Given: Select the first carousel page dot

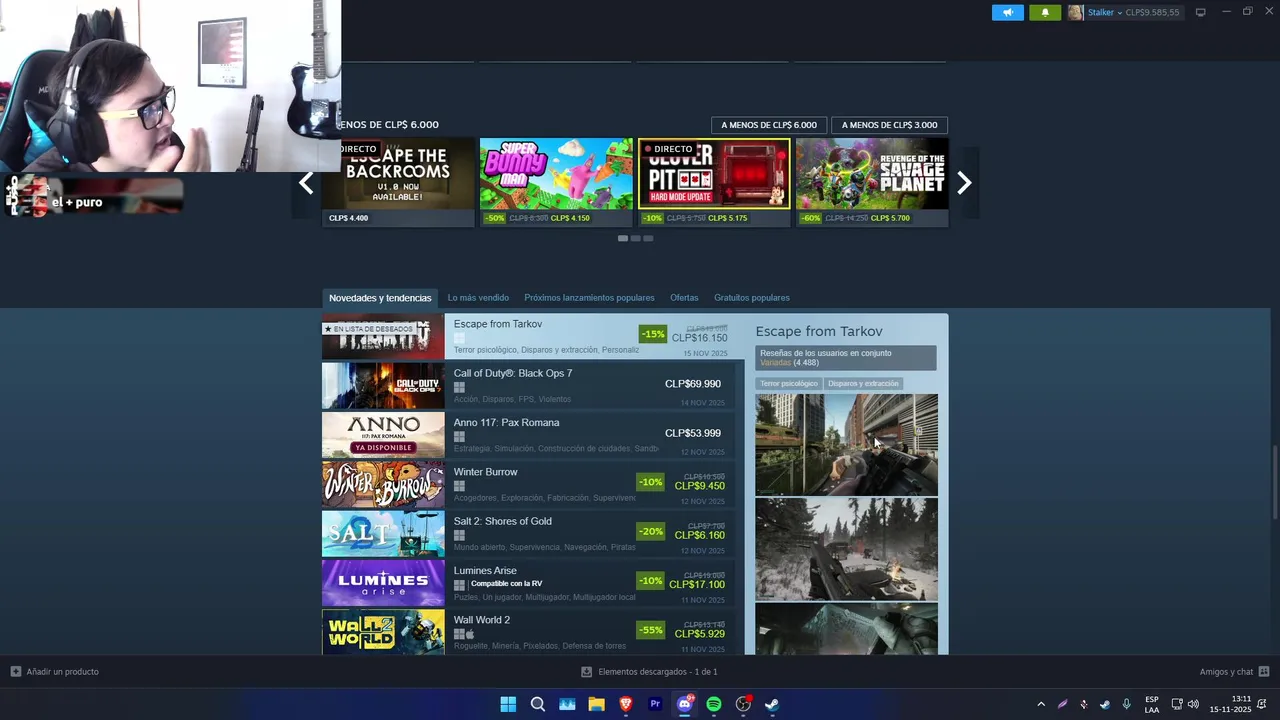Looking at the screenshot, I should 623,238.
